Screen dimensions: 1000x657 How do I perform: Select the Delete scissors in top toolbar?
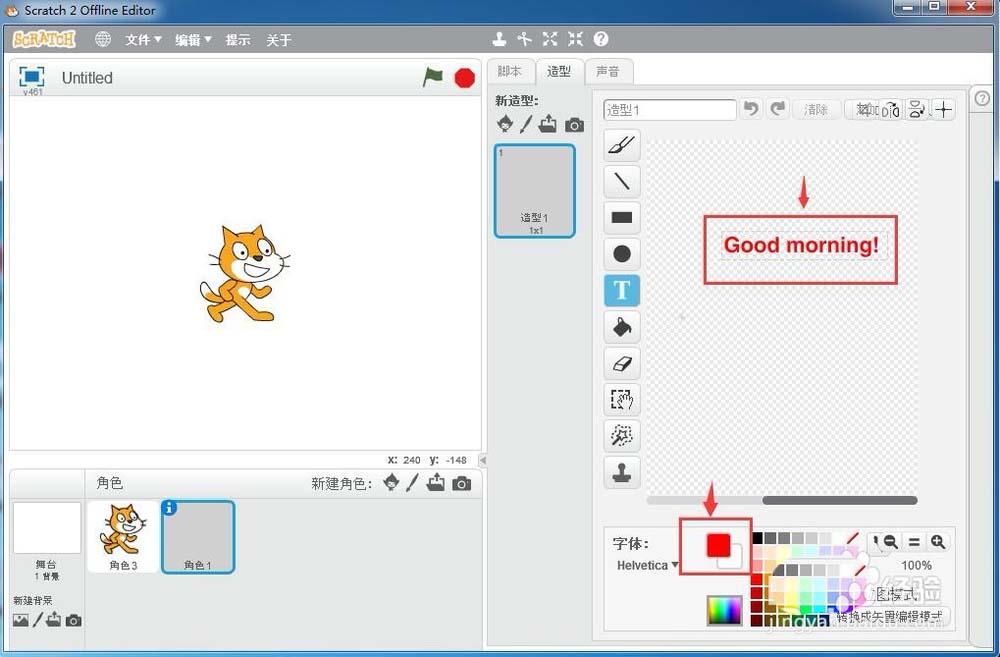coord(524,40)
